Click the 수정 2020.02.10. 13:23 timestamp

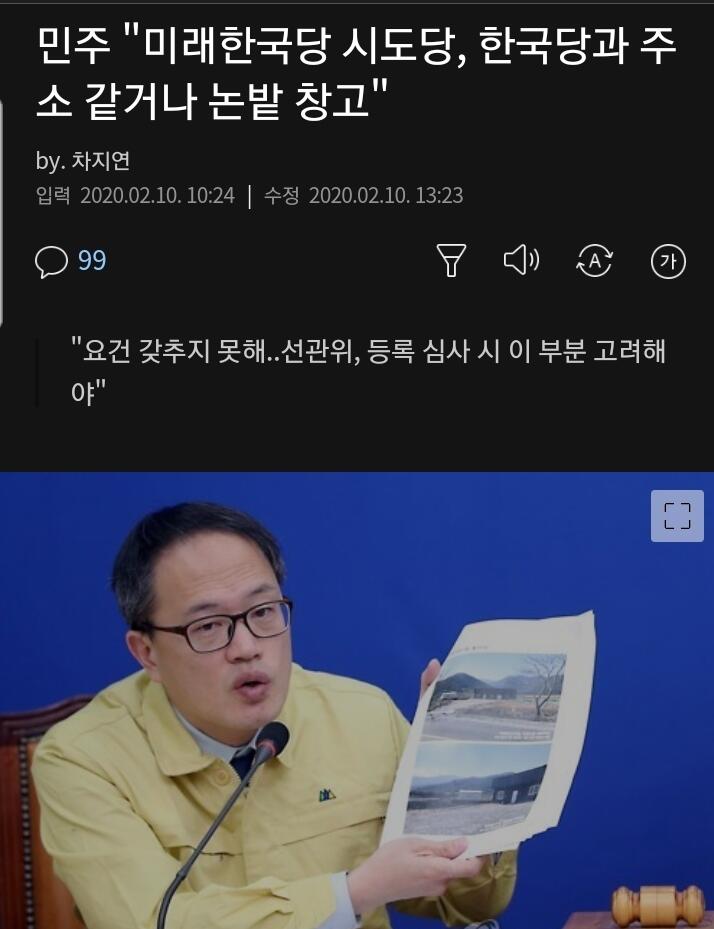tap(363, 196)
